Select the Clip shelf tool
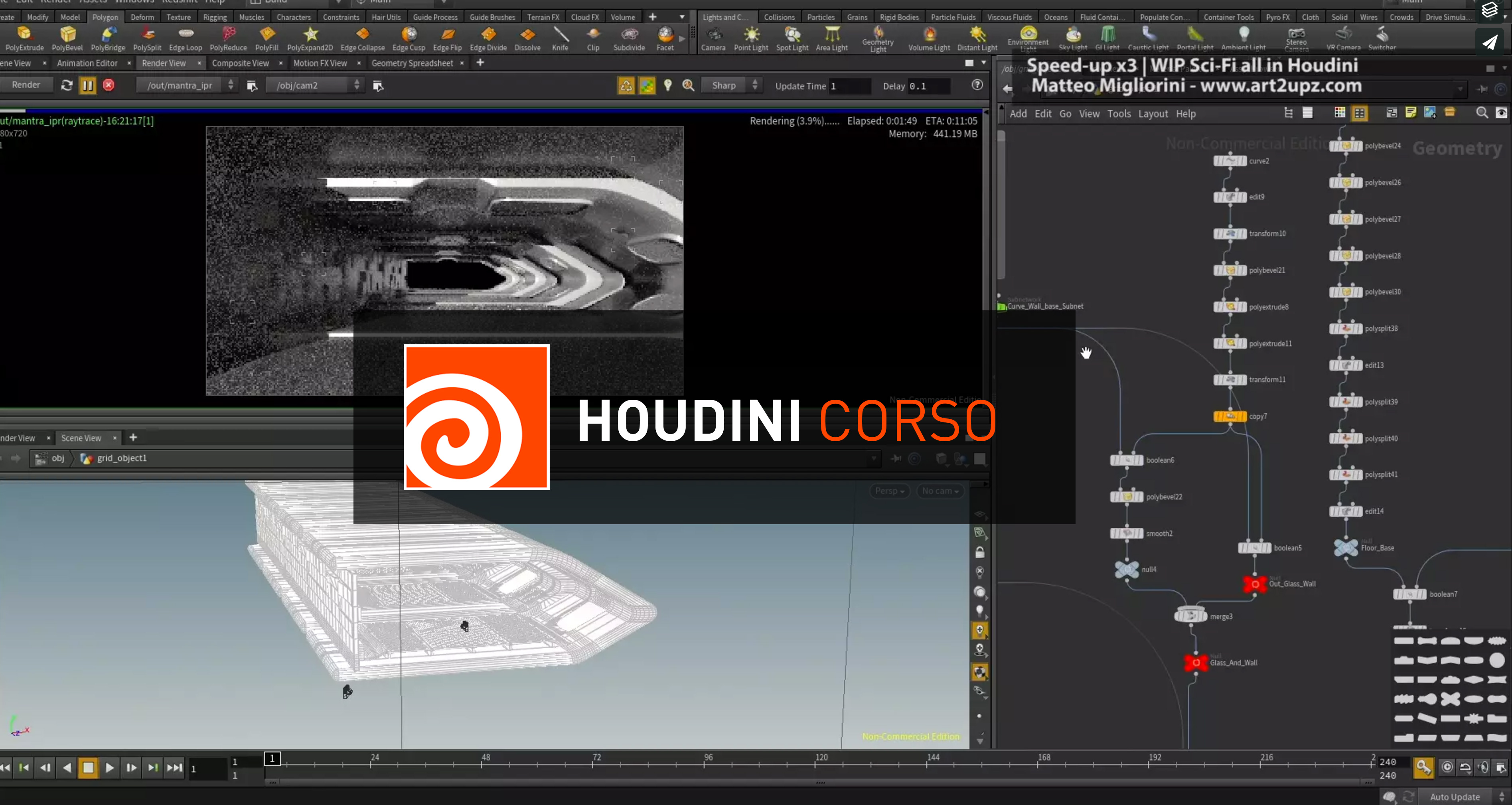The image size is (1512, 805). click(x=593, y=39)
